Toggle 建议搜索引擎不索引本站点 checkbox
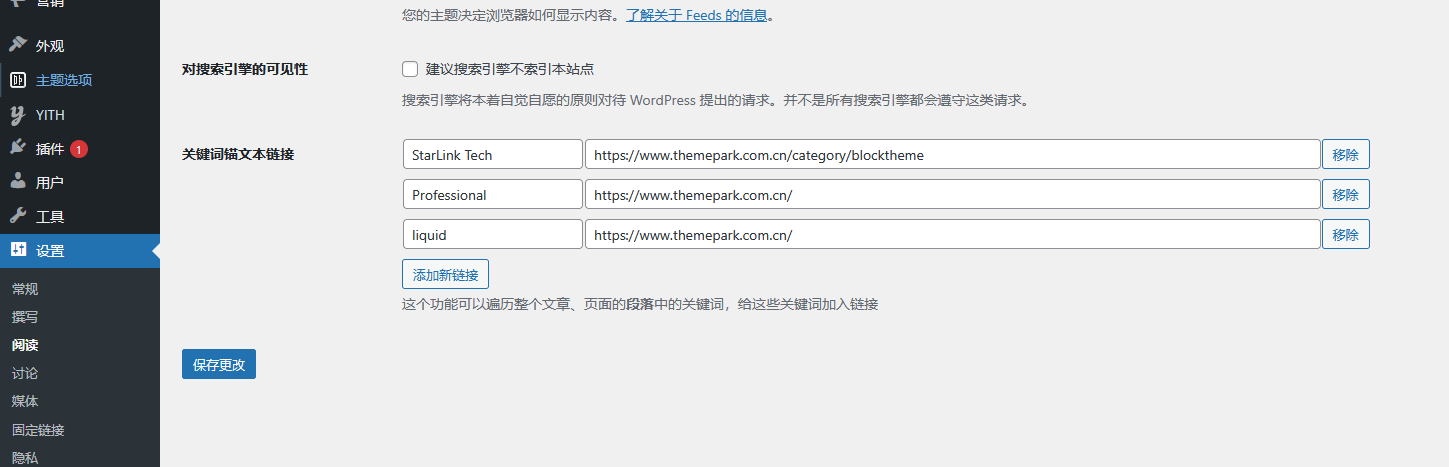Viewport: 1449px width, 467px height. 410,69
